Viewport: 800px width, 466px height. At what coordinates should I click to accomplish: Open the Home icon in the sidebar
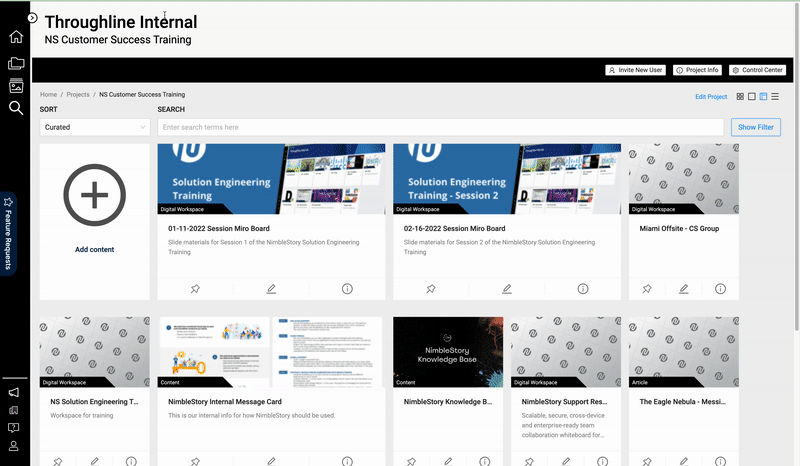pos(16,38)
